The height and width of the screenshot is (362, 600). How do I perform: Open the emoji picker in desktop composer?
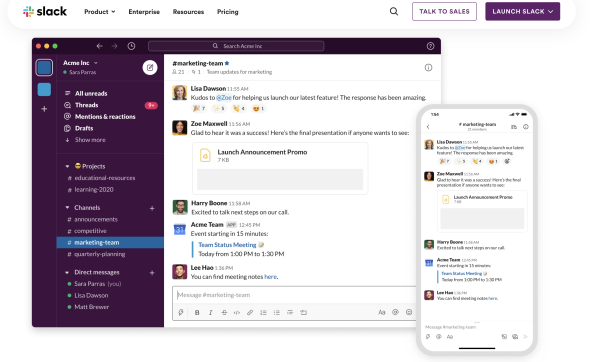tap(409, 312)
